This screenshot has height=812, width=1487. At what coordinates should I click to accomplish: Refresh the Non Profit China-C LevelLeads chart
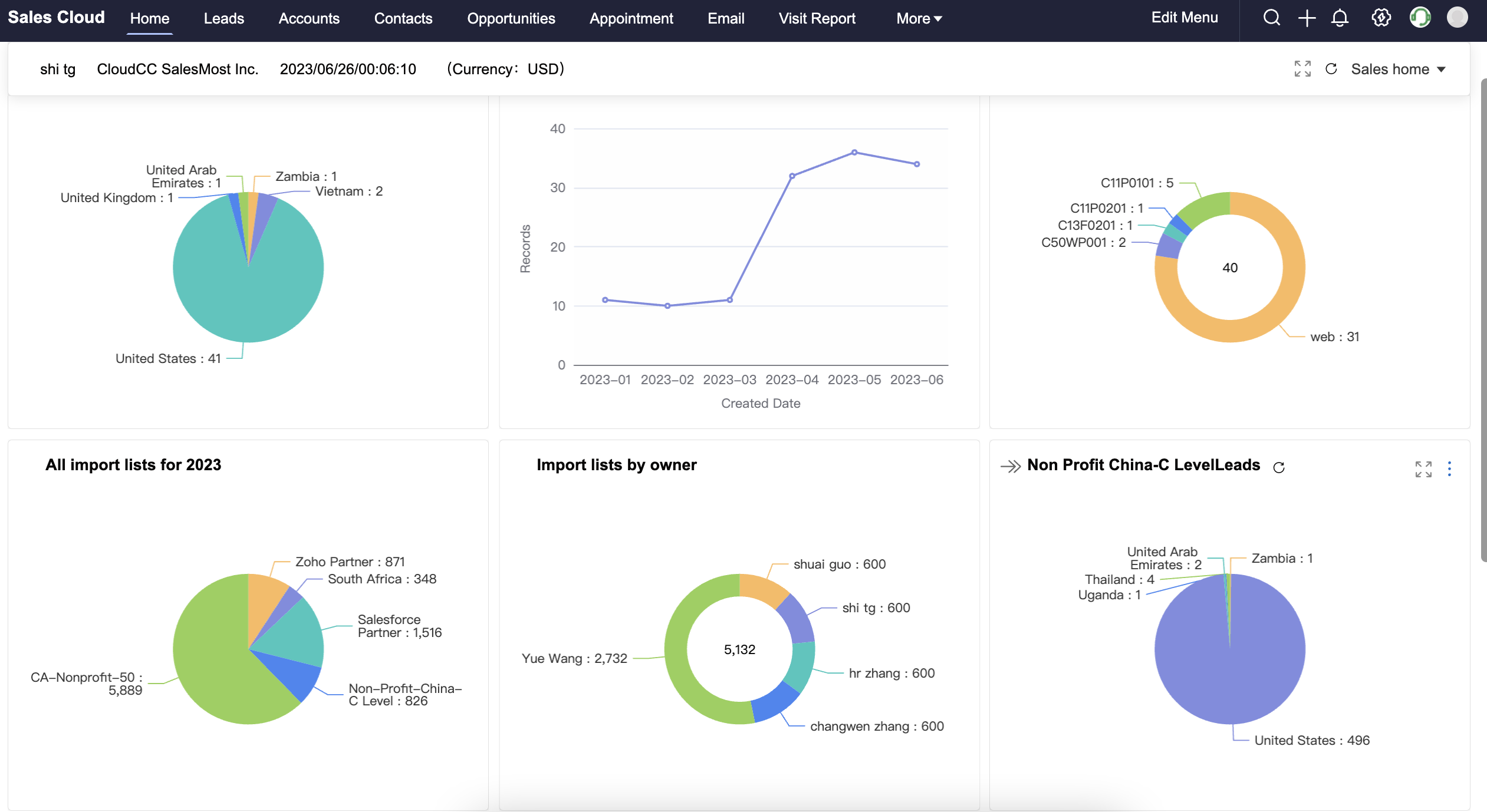click(x=1278, y=467)
